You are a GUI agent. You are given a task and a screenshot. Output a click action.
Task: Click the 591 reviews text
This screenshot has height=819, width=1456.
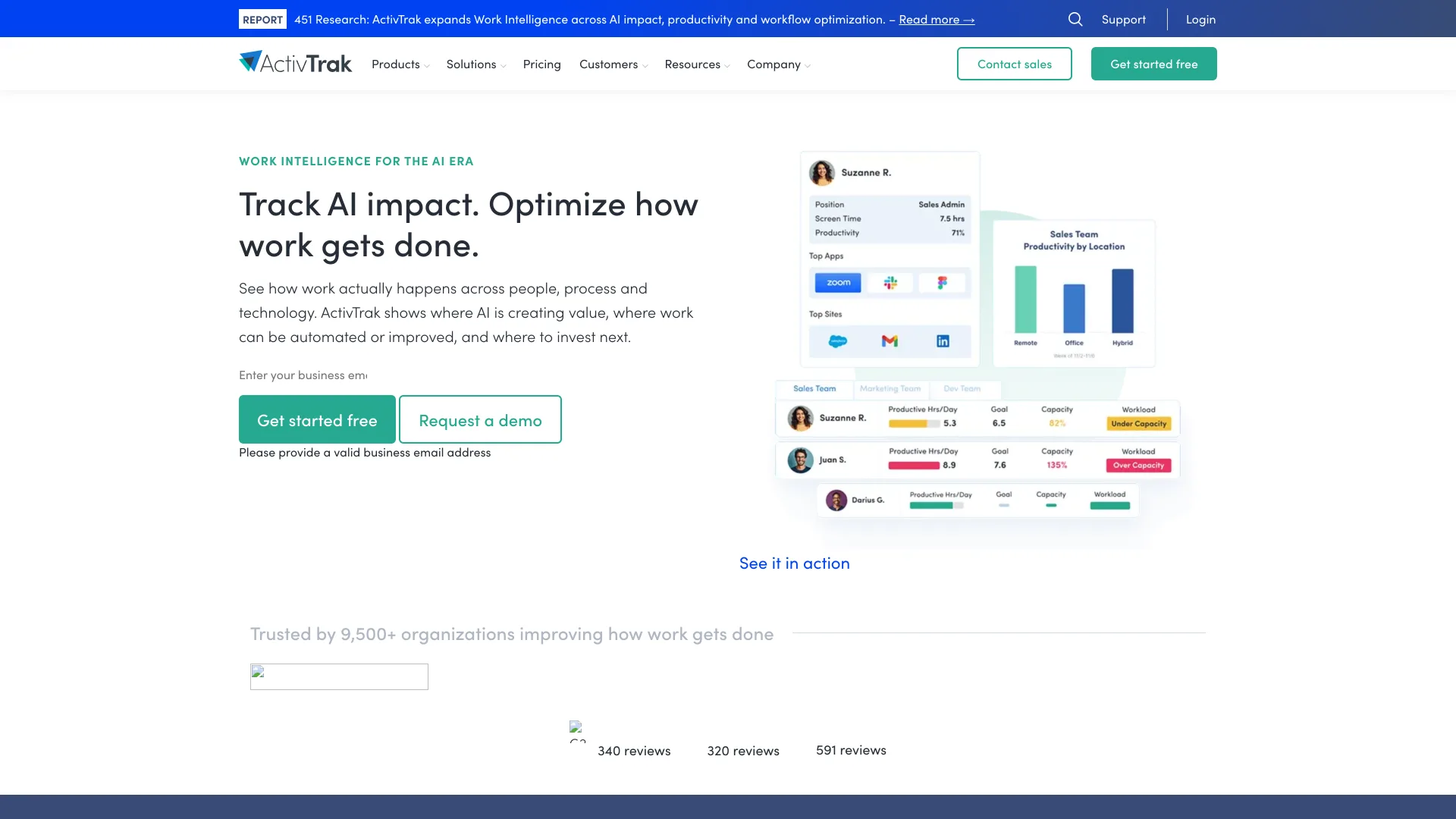851,750
